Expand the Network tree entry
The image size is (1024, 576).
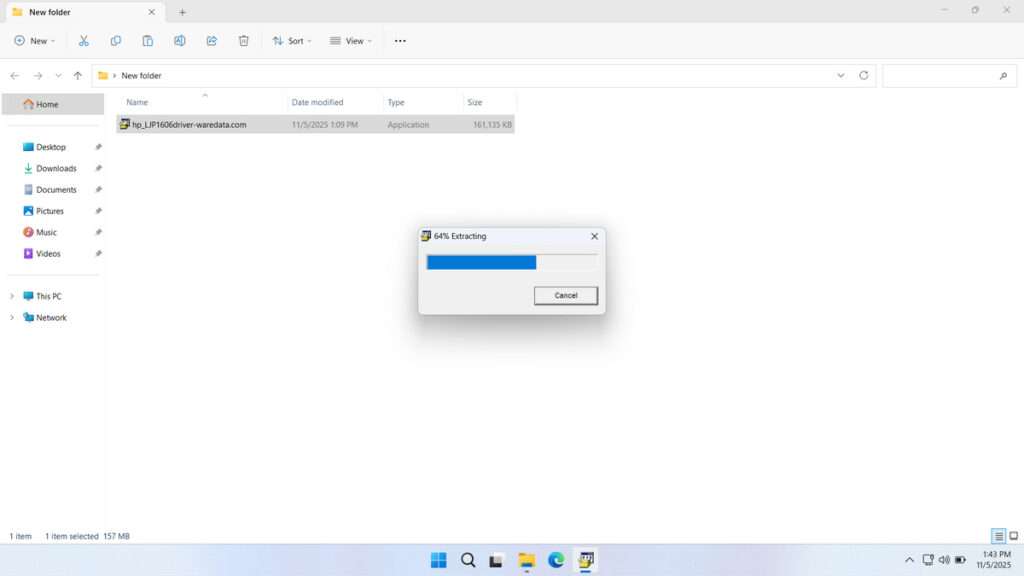(x=12, y=317)
